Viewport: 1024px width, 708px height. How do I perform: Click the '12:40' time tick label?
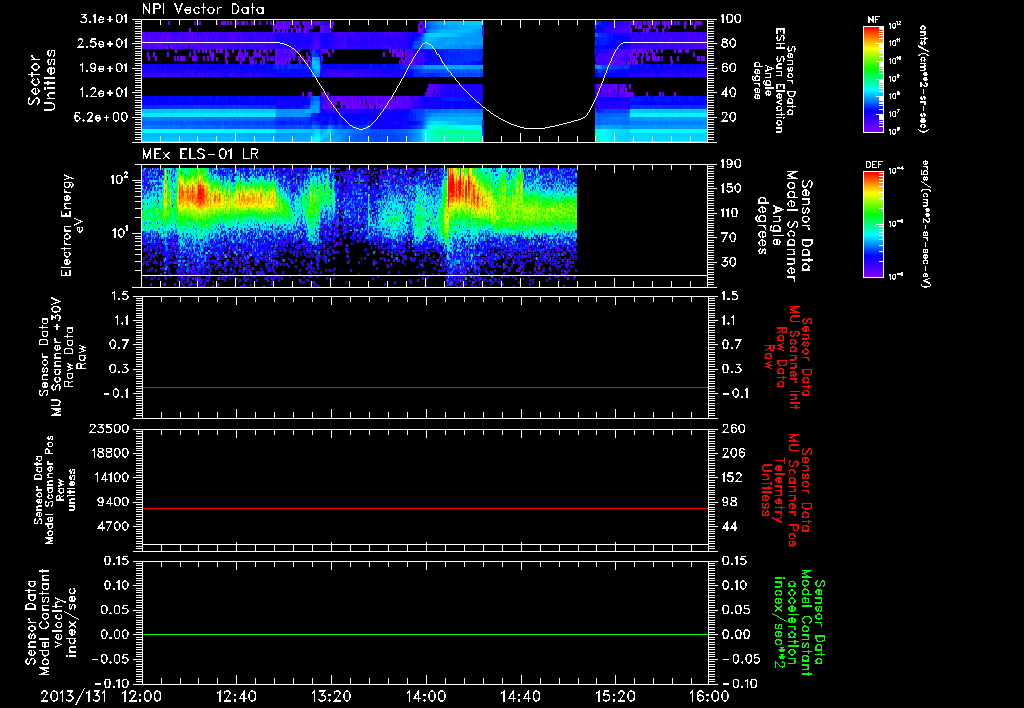pyautogui.click(x=236, y=696)
